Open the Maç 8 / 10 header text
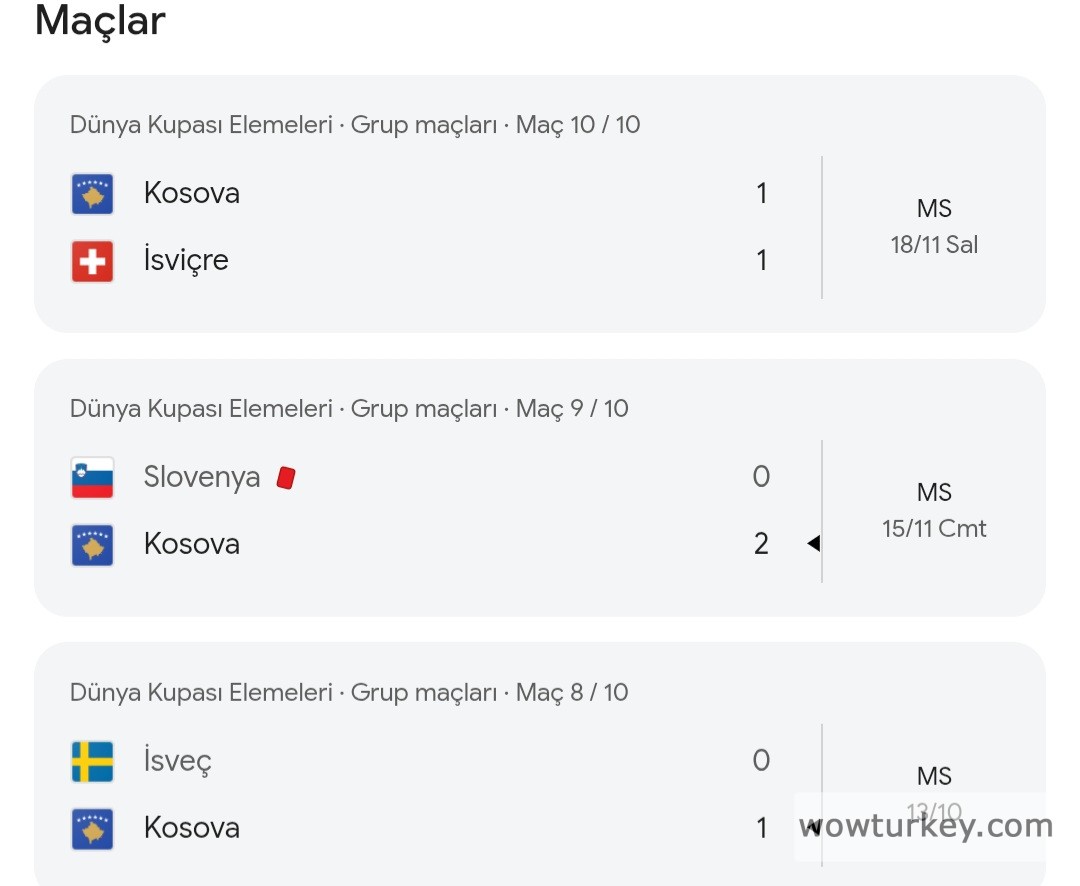Image resolution: width=1080 pixels, height=886 pixels. [349, 693]
